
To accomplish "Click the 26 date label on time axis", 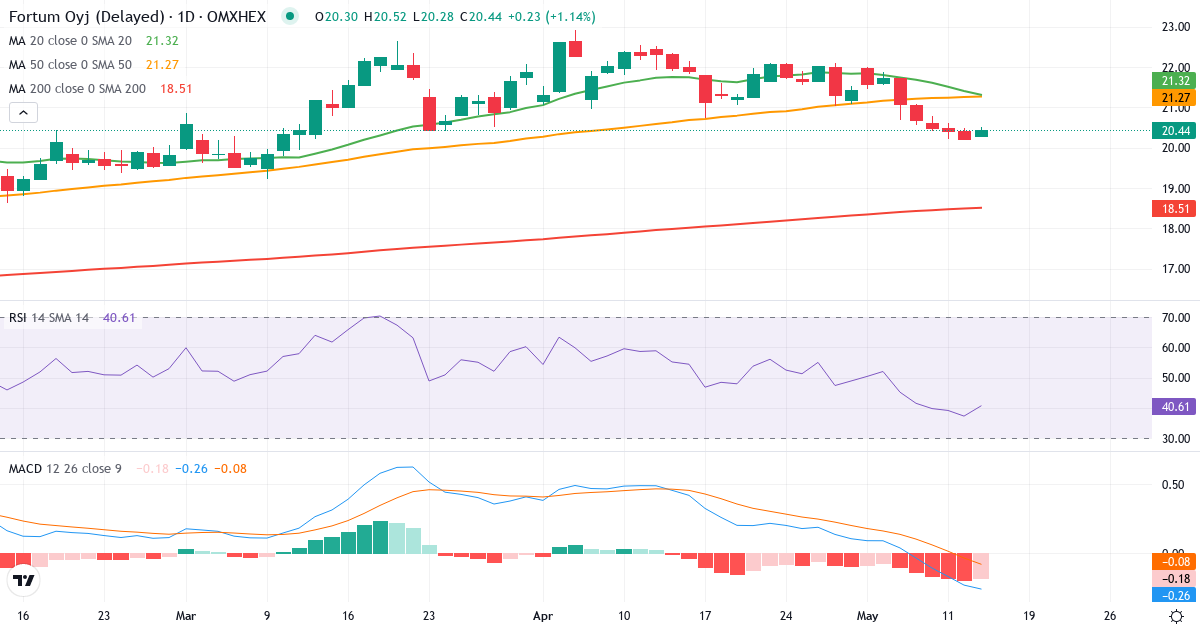I will pos(1111,616).
